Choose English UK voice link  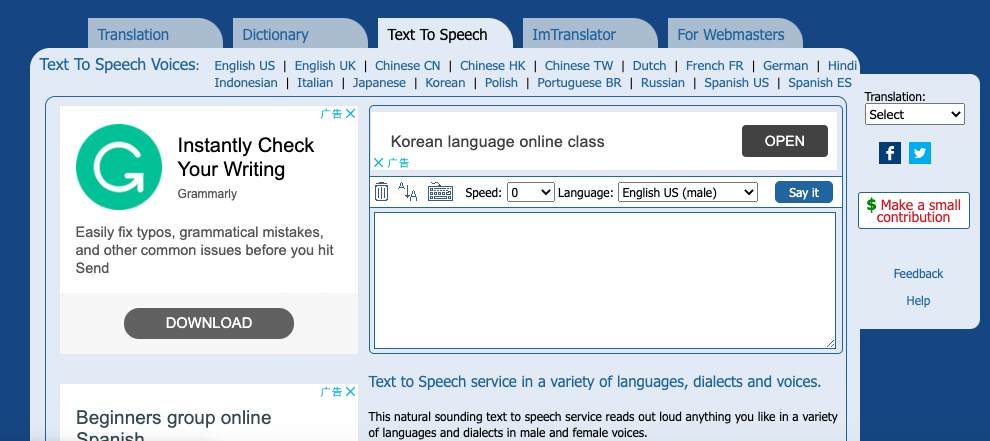point(325,66)
